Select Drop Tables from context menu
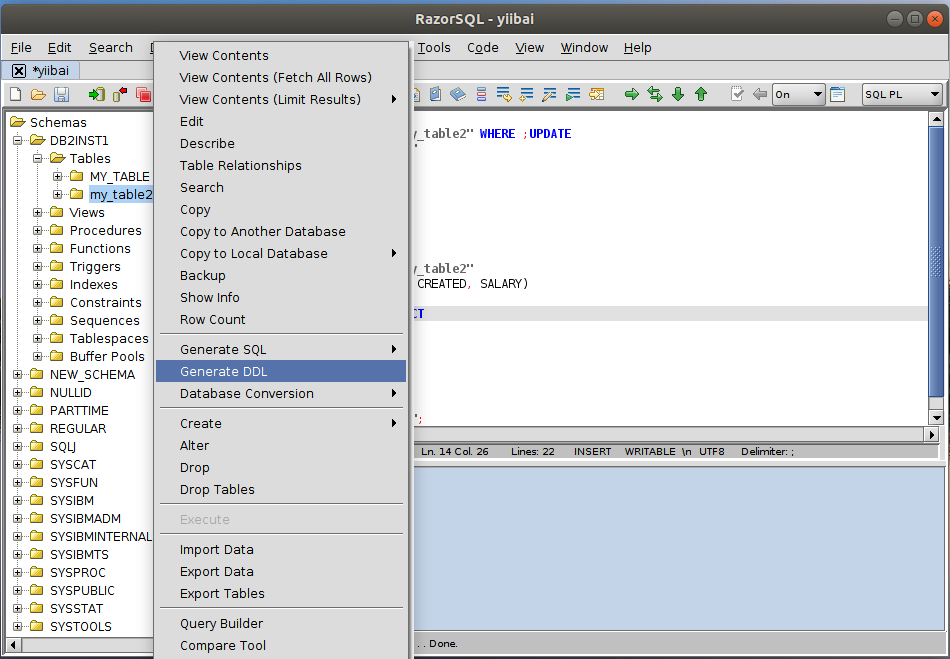The height and width of the screenshot is (659, 950). 281,489
